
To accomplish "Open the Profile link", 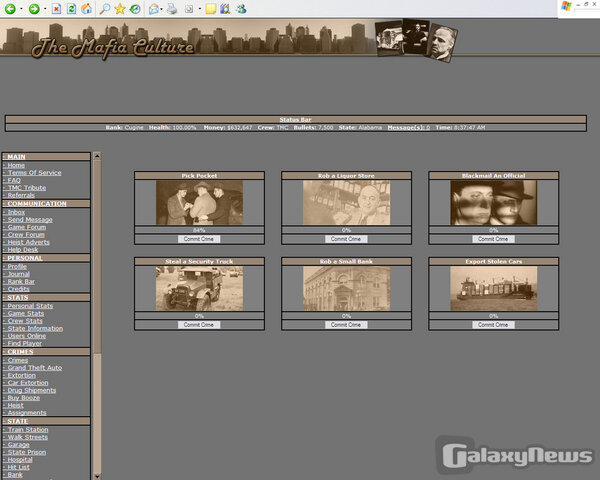I will 17,266.
